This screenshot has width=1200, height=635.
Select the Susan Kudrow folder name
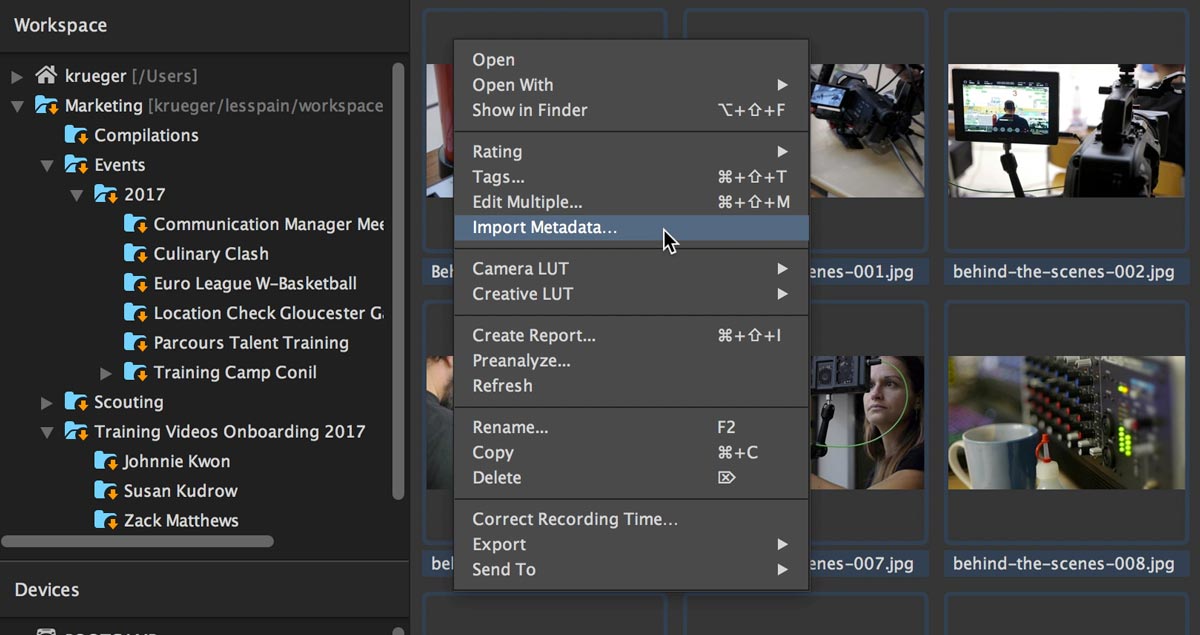coord(180,491)
